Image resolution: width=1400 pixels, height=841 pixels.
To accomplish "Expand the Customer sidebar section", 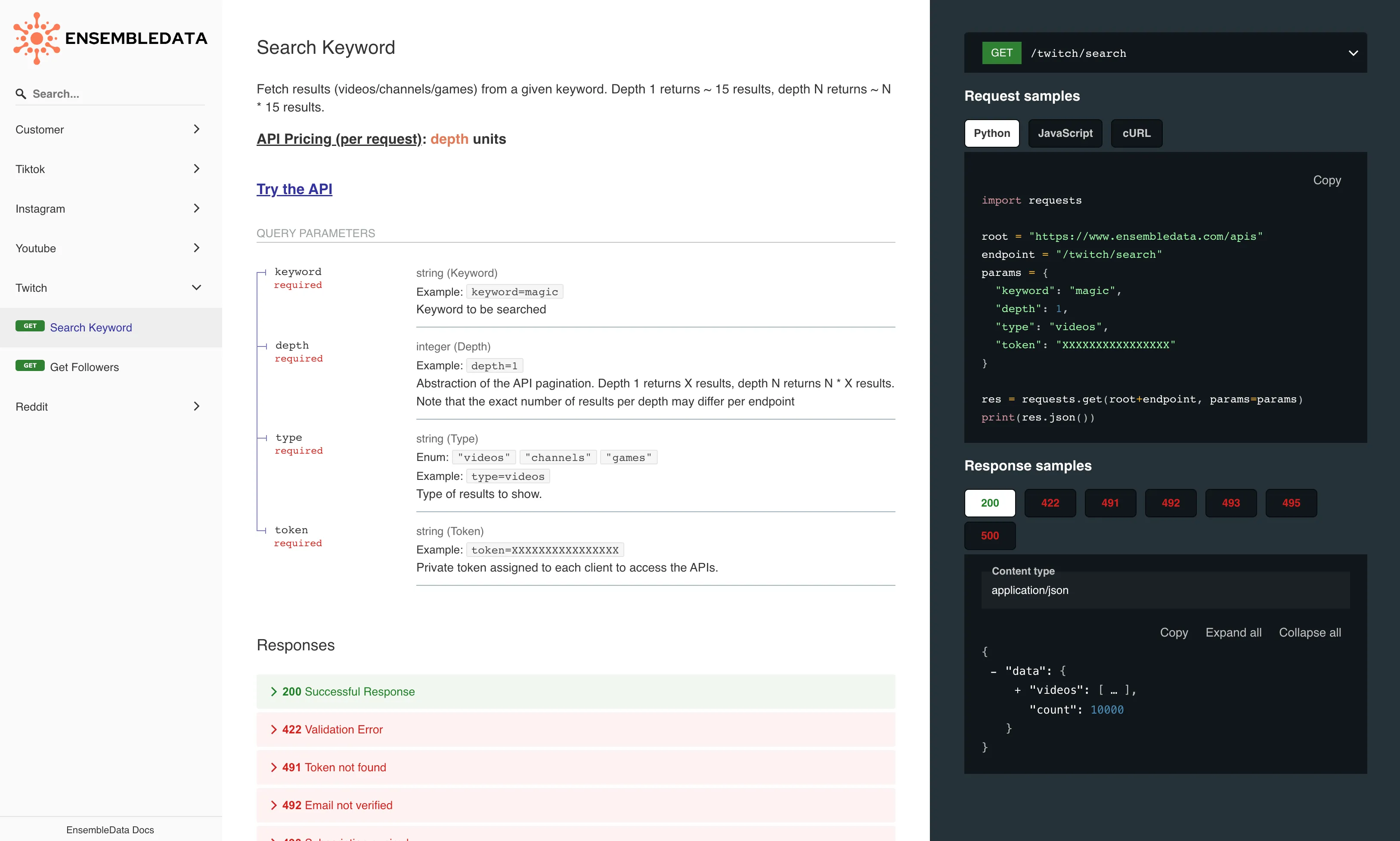I will click(110, 129).
